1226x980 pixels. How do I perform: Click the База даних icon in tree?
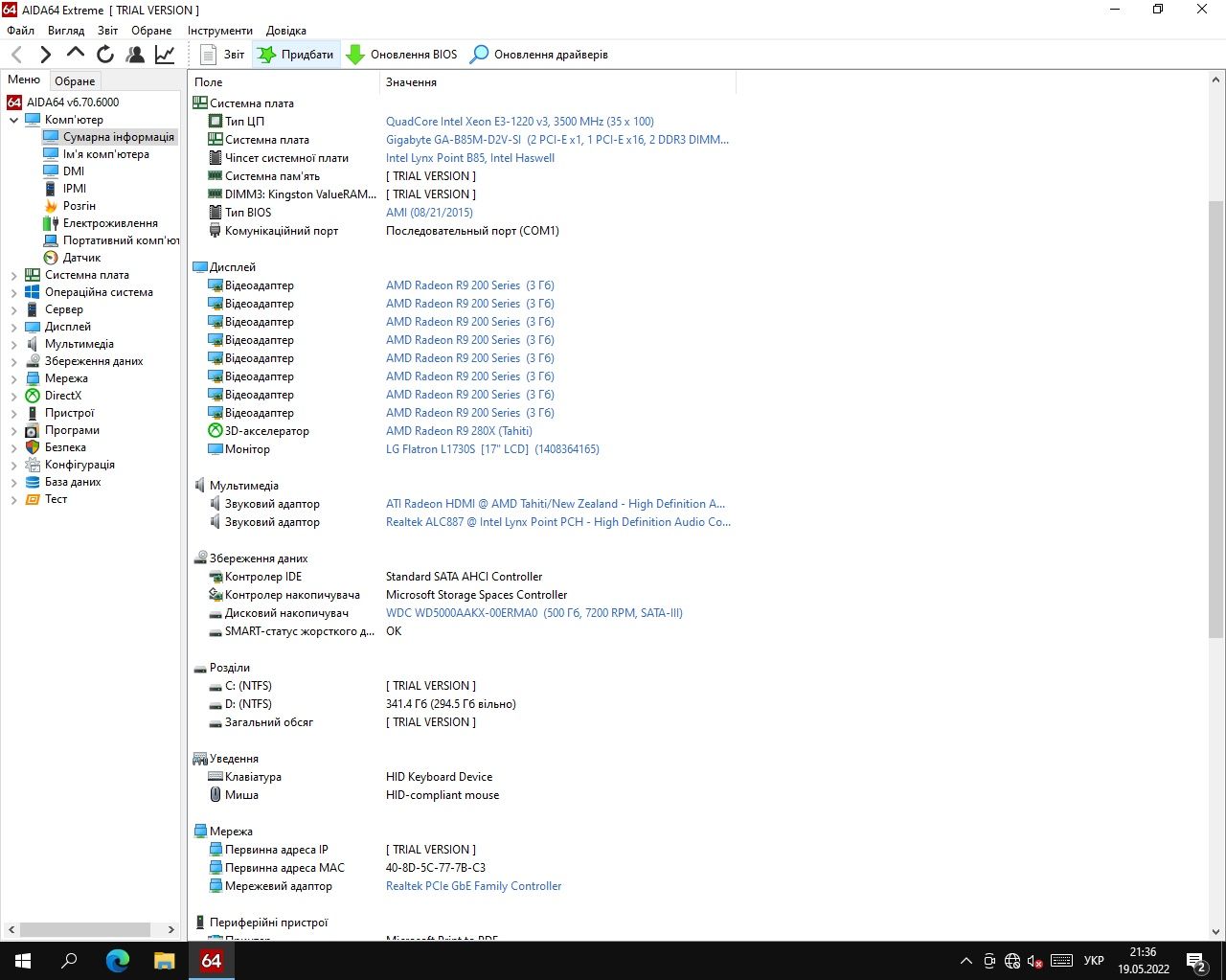click(x=33, y=482)
